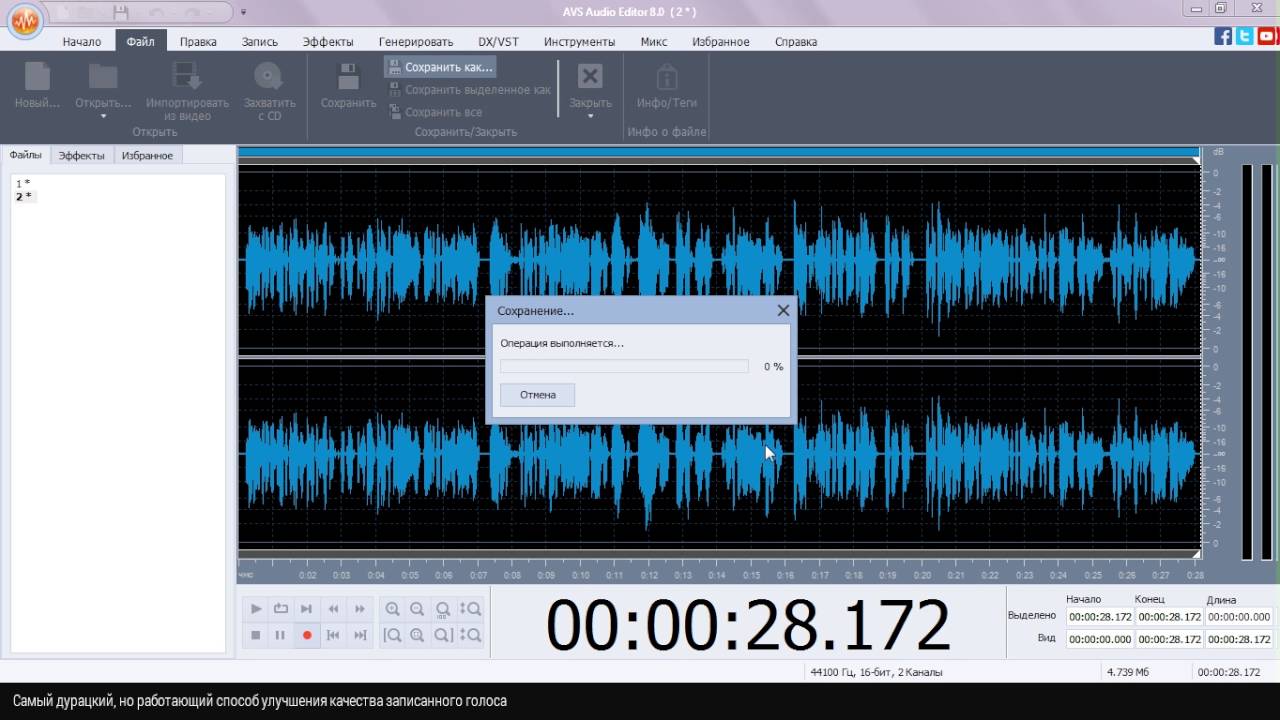The width and height of the screenshot is (1280, 720).
Task: Click the play-to-end icon
Action: [307, 608]
